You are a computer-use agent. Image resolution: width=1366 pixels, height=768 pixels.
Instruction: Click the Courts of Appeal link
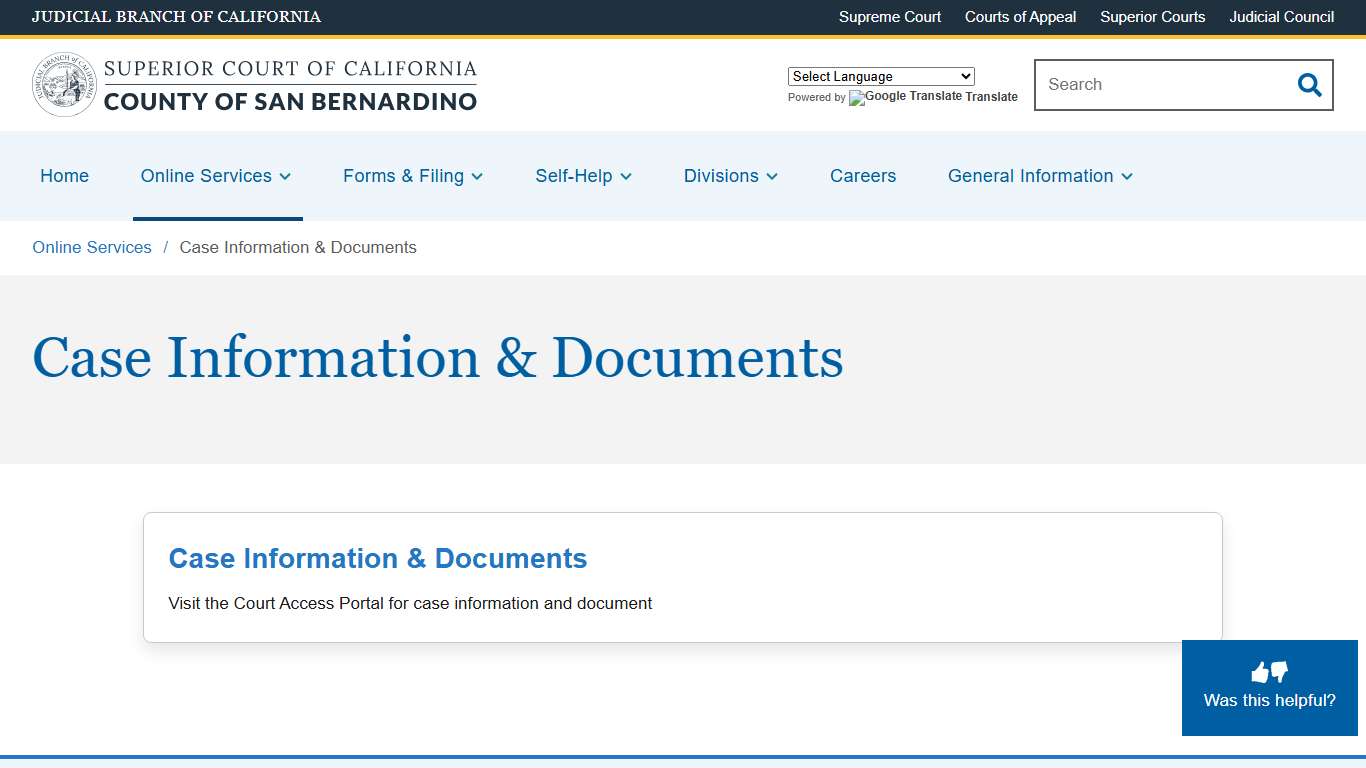(1020, 17)
